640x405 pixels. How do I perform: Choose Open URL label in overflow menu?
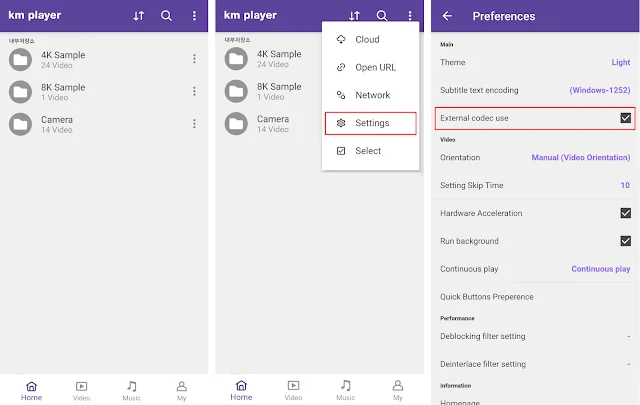point(376,67)
